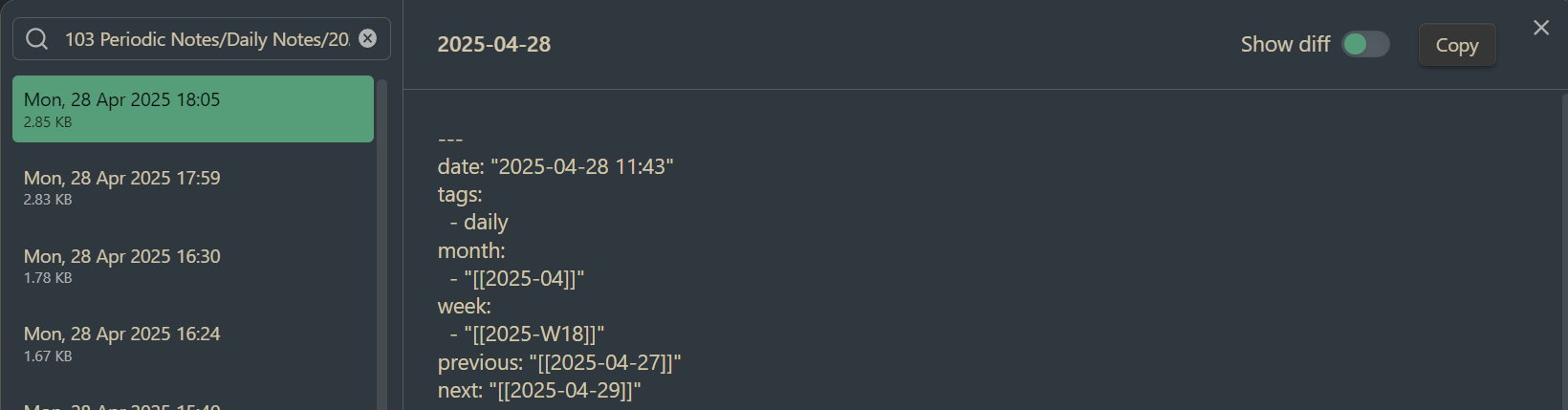Clear the search field with the x icon
1568x410 pixels.
[x=367, y=38]
